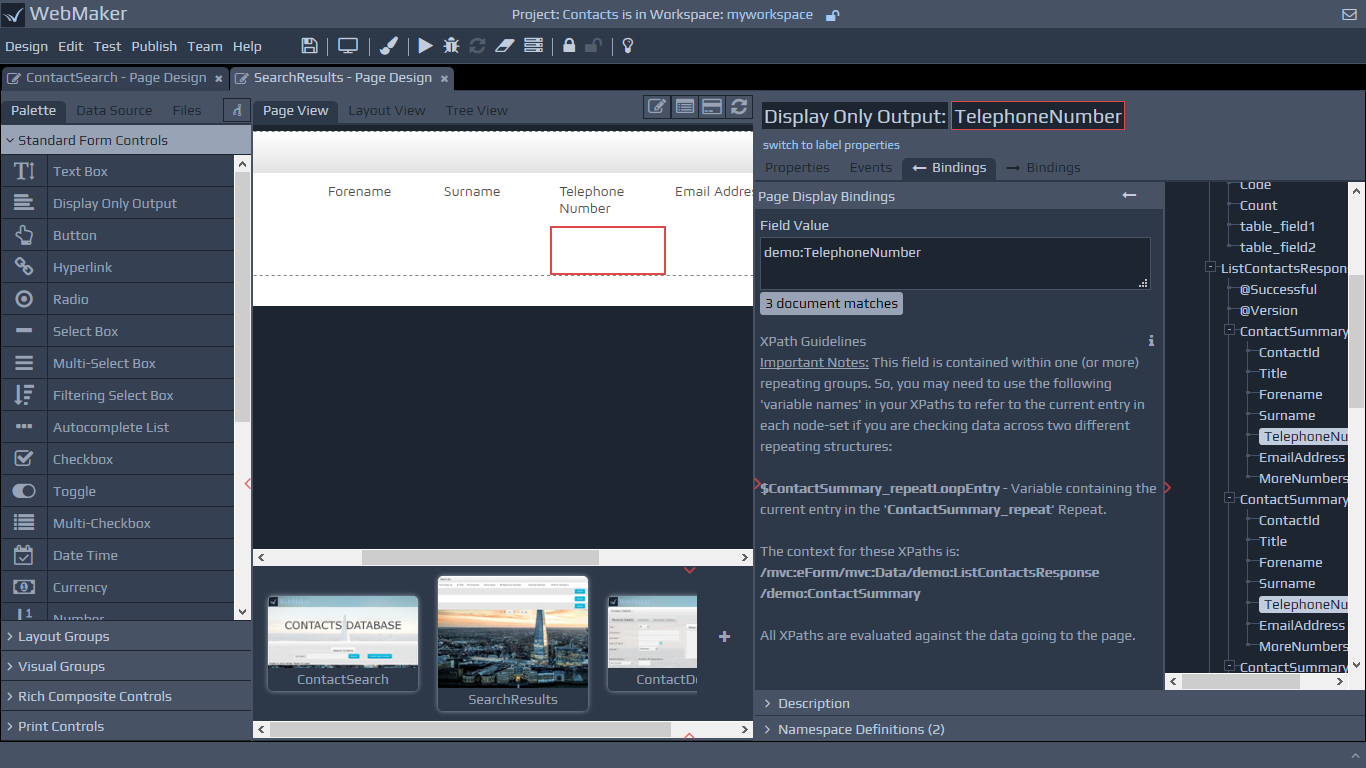Viewport: 1366px width, 768px height.
Task: Click the open padlock unlock icon
Action: pos(593,46)
